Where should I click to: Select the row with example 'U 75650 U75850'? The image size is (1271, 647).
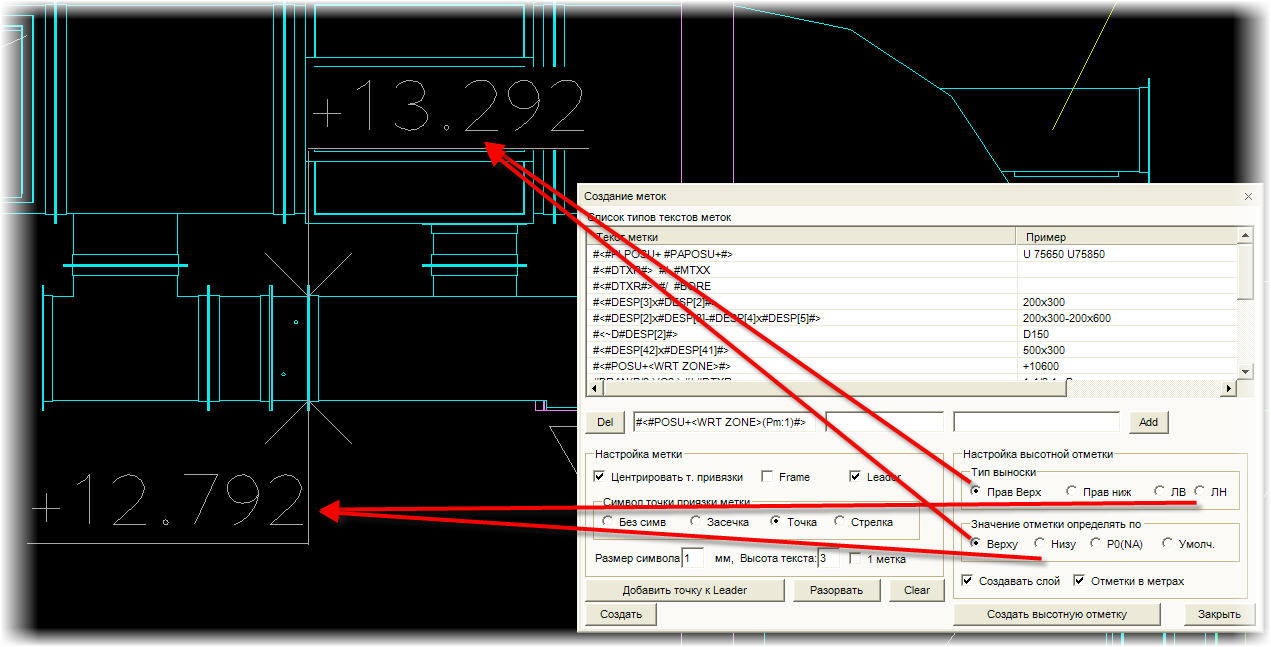[x=913, y=254]
